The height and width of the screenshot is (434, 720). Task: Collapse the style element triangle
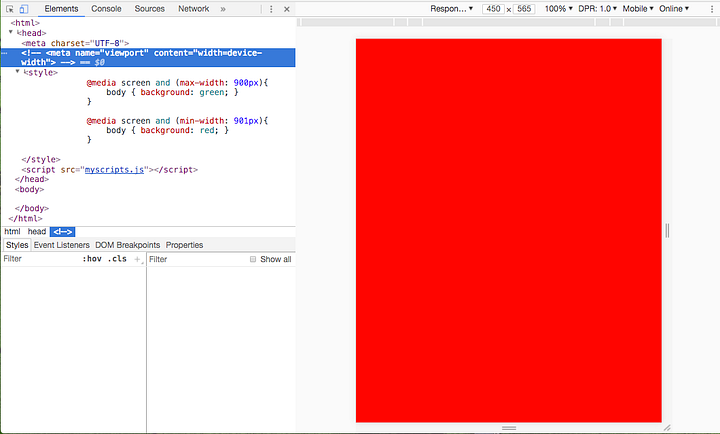(17, 72)
